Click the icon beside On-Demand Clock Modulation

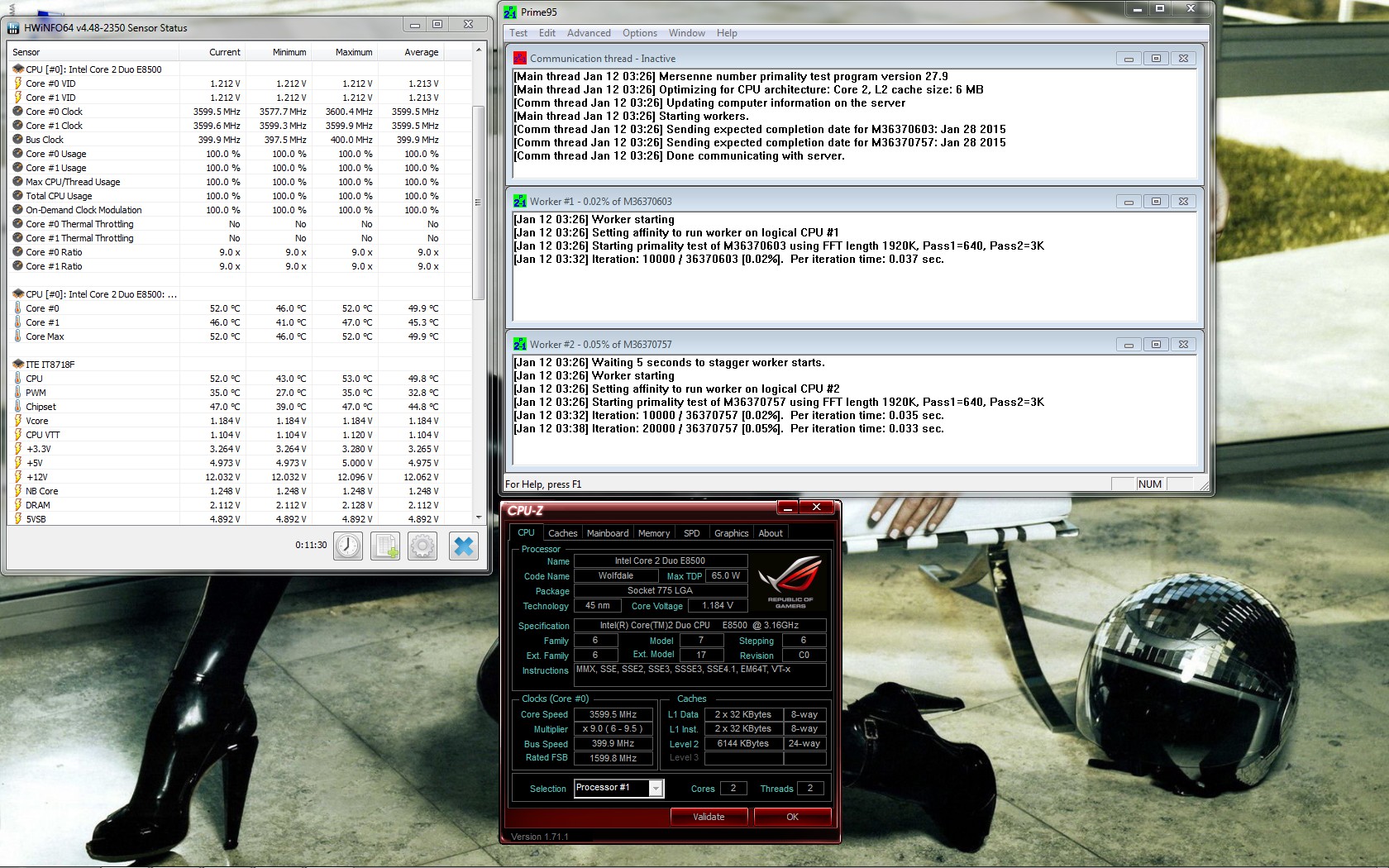coord(17,210)
